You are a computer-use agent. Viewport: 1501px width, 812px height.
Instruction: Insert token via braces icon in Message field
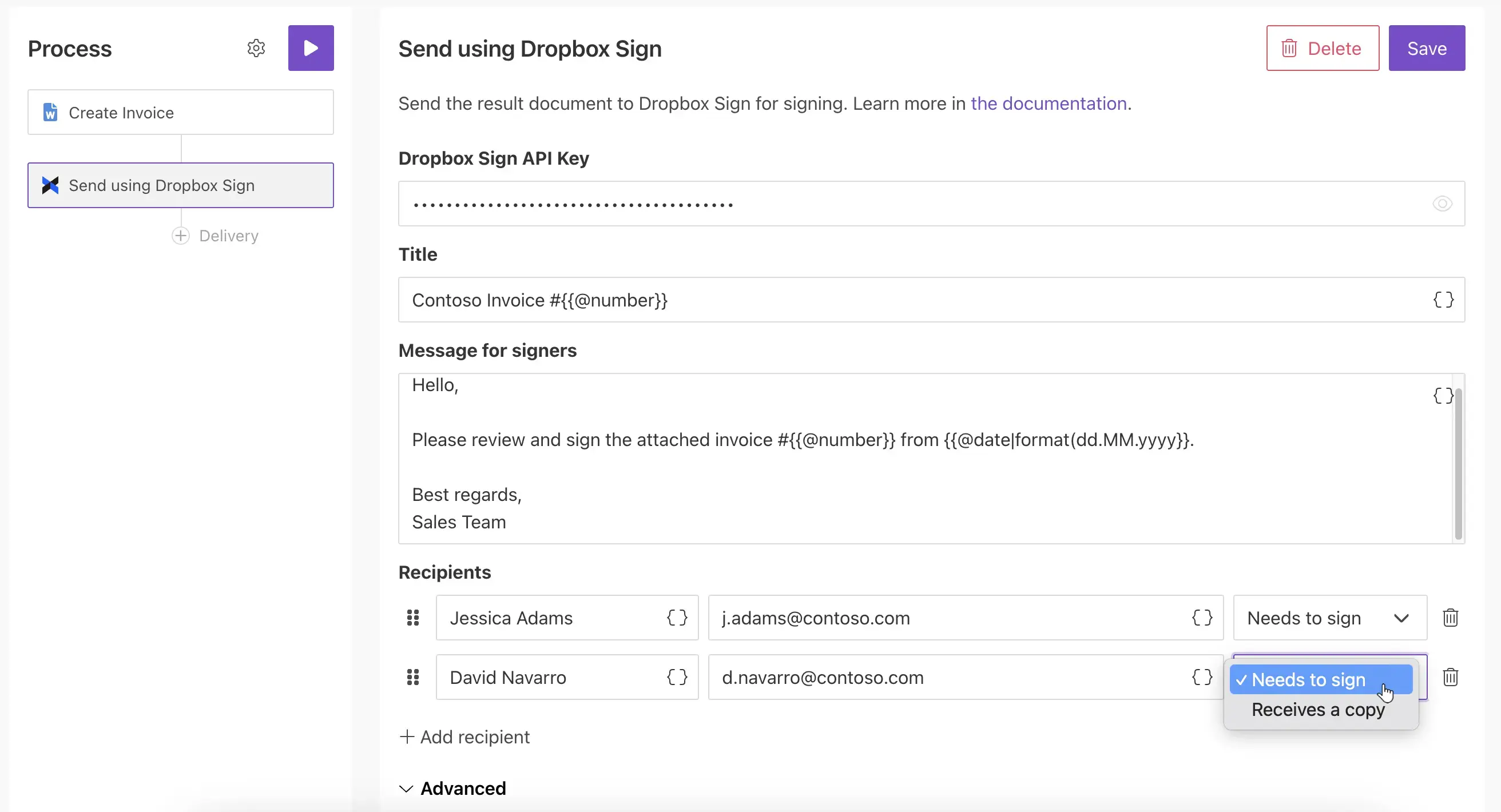click(1442, 396)
